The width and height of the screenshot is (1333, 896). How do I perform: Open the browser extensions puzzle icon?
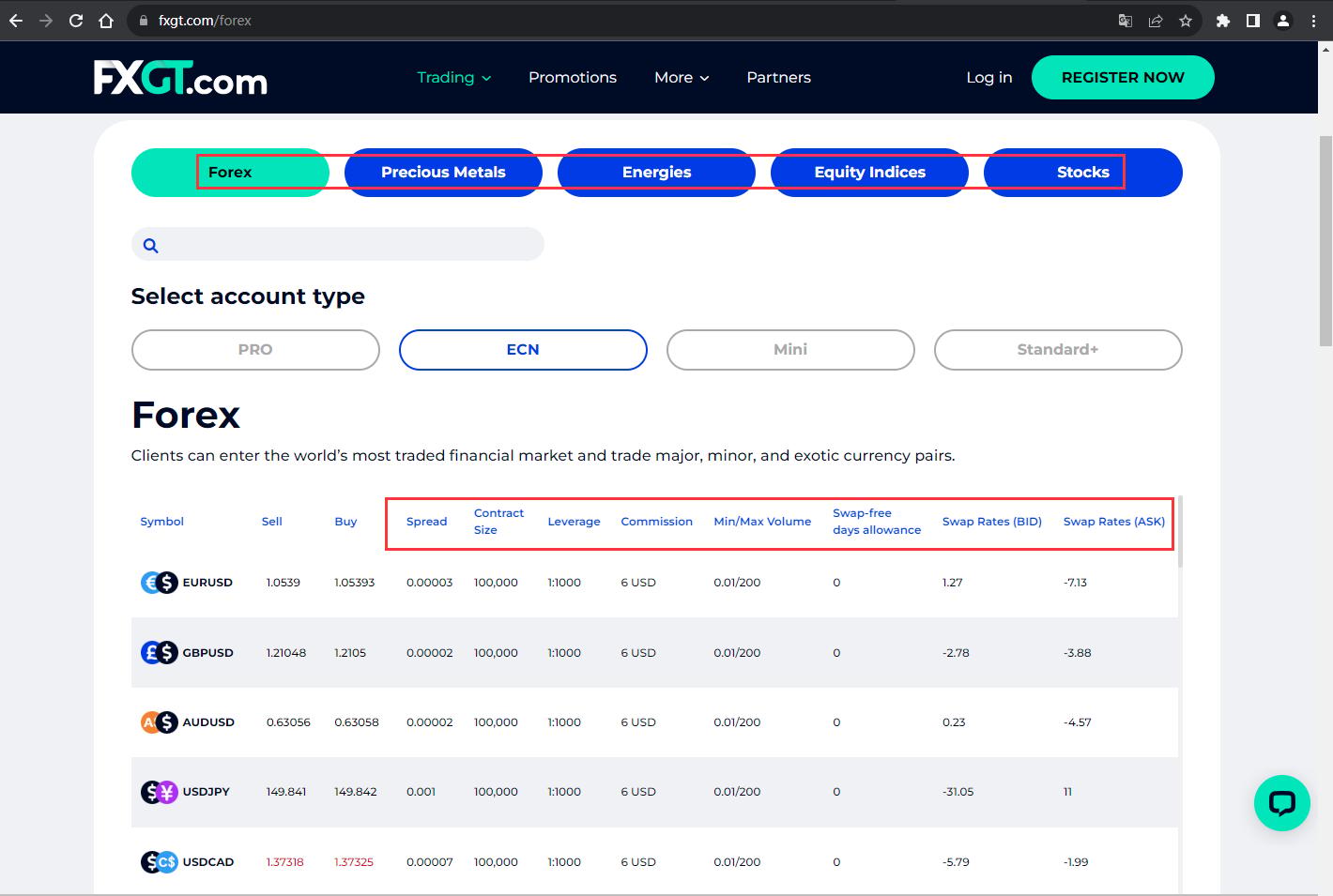1222,21
